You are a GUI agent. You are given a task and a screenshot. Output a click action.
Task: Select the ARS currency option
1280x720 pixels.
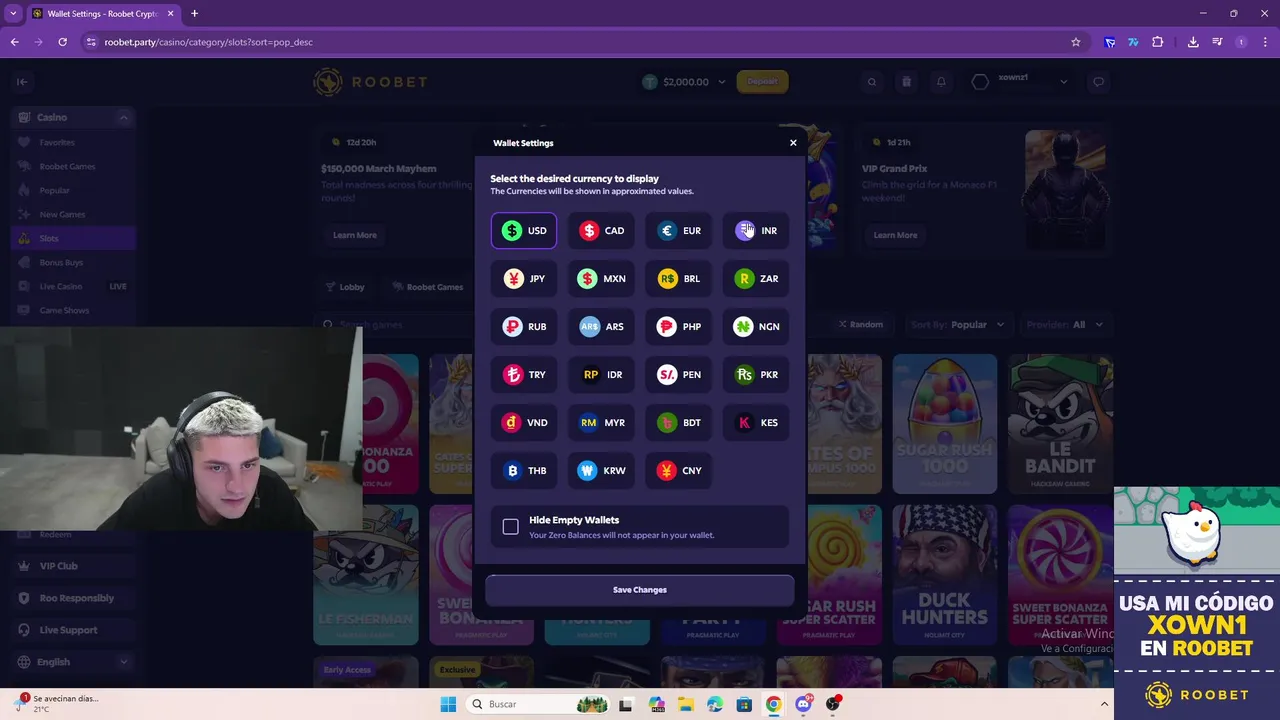(601, 327)
